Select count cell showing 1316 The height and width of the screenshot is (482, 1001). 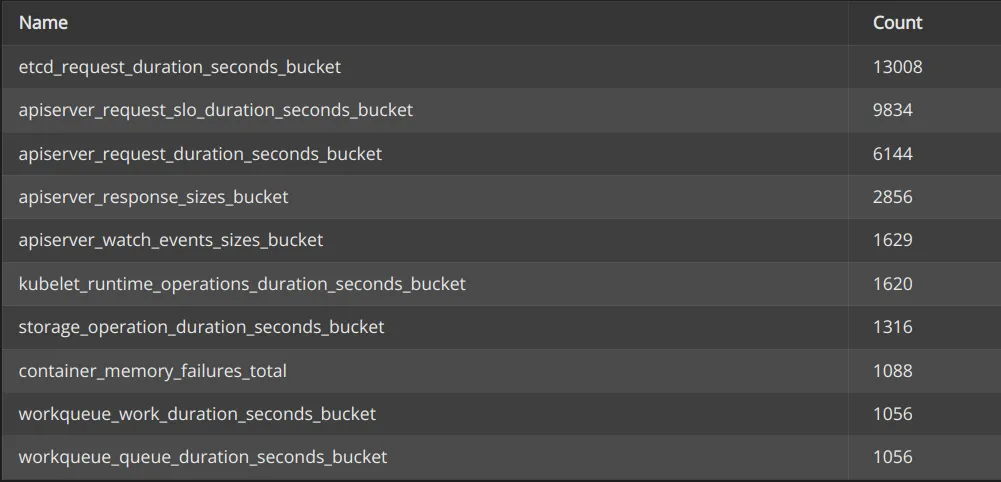pyautogui.click(x=892, y=327)
